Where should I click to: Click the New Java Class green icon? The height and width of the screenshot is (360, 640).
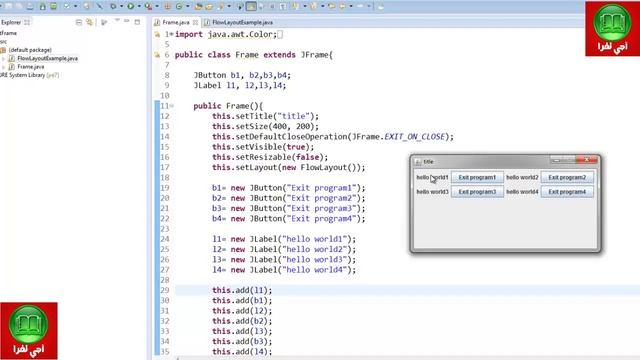click(x=179, y=6)
